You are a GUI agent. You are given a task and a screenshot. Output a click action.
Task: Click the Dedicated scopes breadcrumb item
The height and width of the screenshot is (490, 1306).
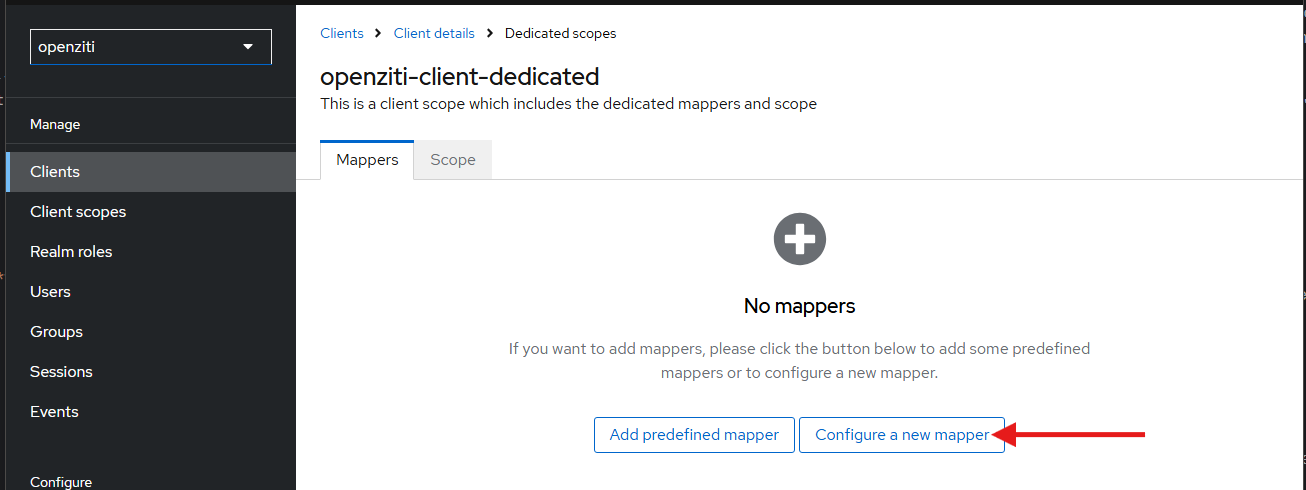tap(560, 33)
